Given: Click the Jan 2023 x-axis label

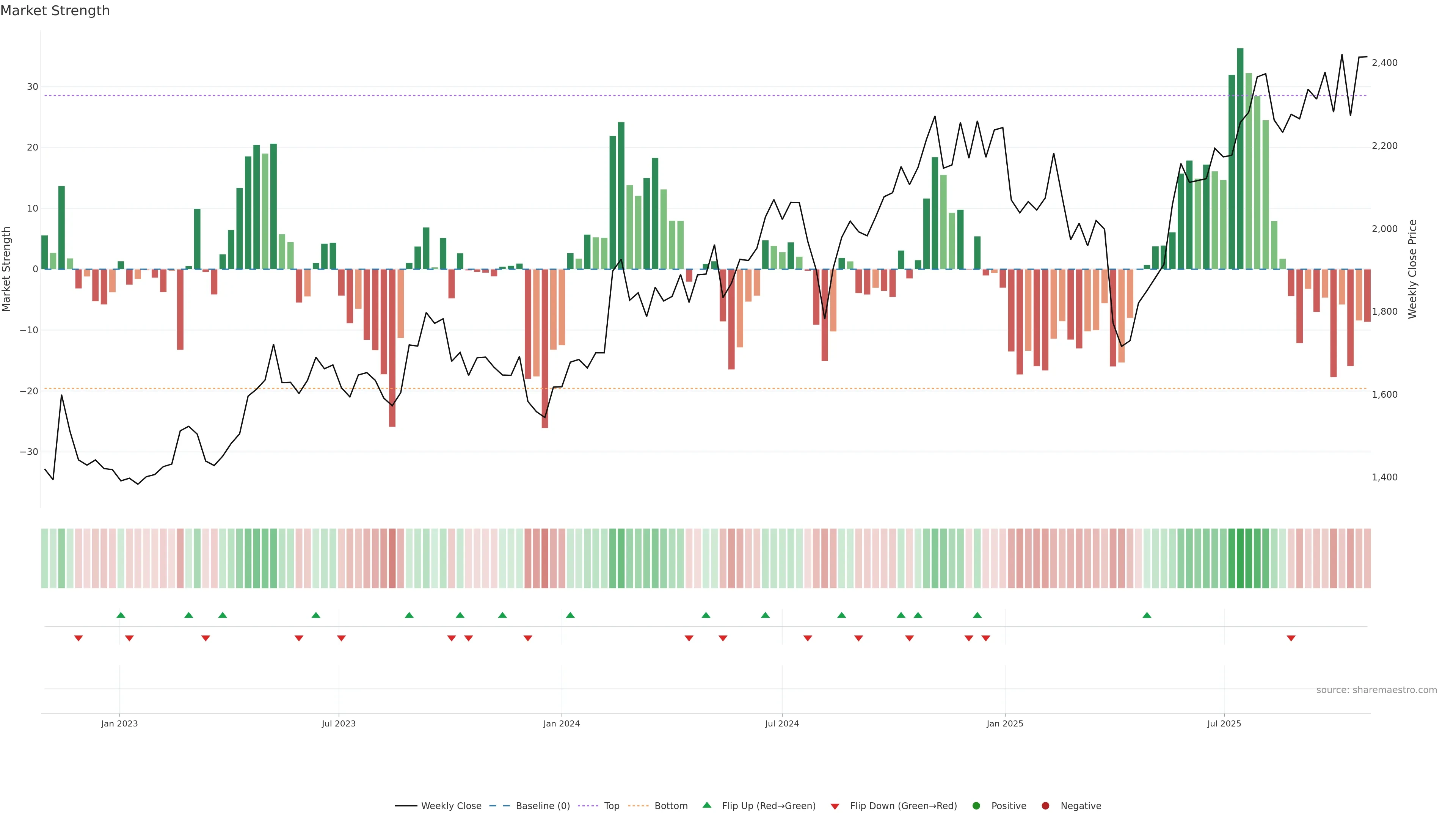Looking at the screenshot, I should (x=119, y=723).
